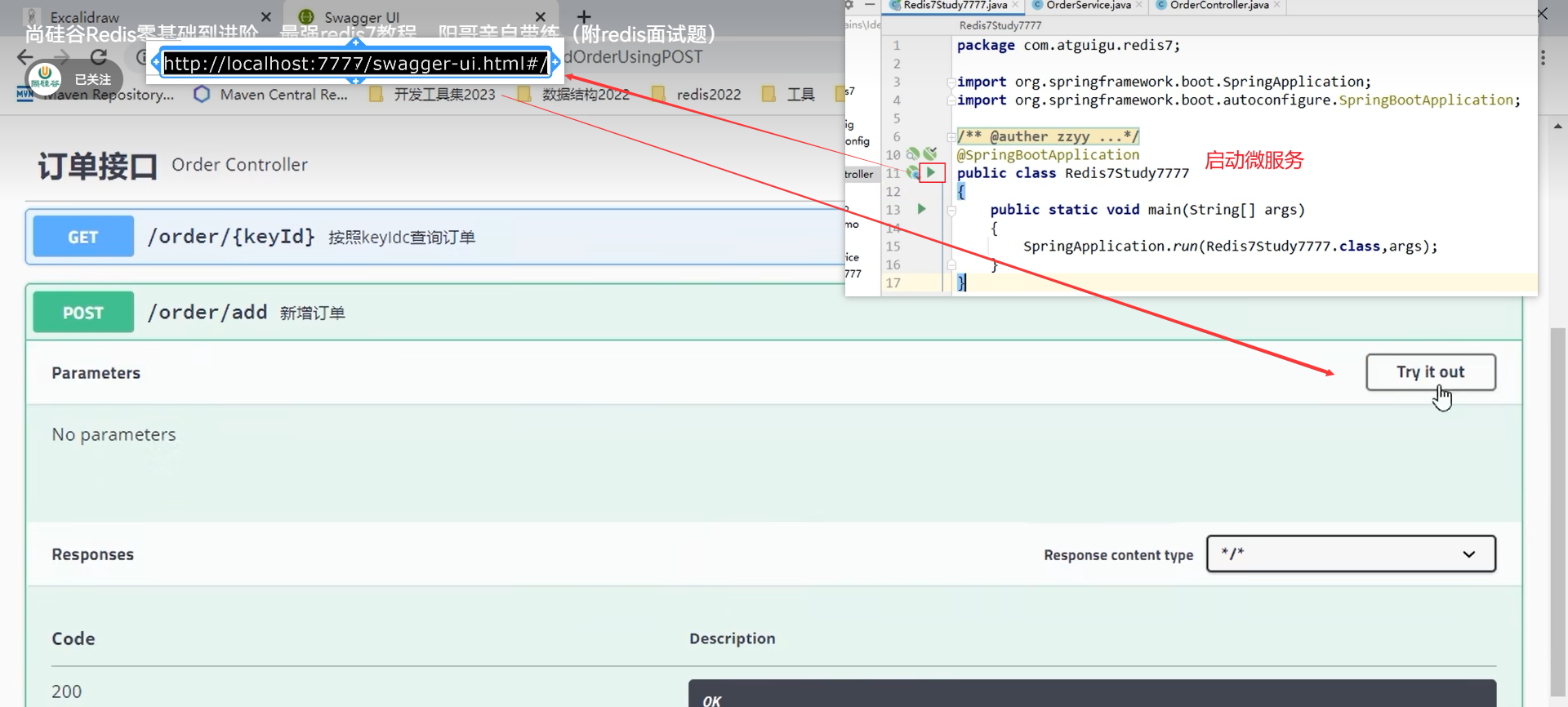1568x707 pixels.
Task: Click the page vertical scrollbar thumb
Action: (1558, 510)
